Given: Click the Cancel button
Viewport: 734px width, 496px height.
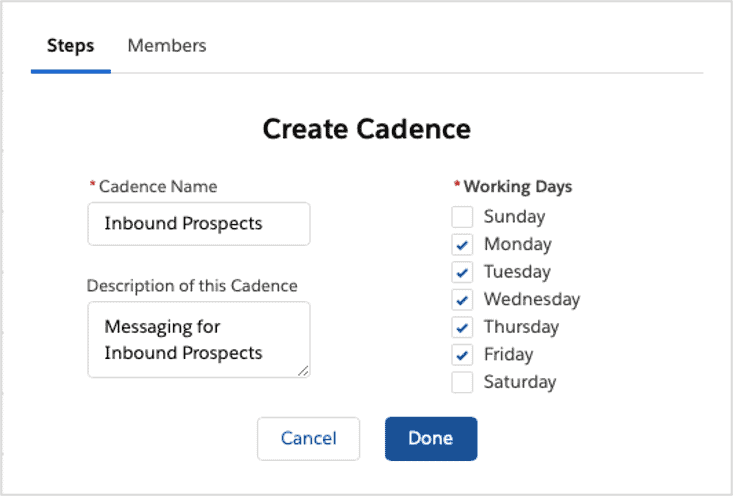Looking at the screenshot, I should 308,438.
